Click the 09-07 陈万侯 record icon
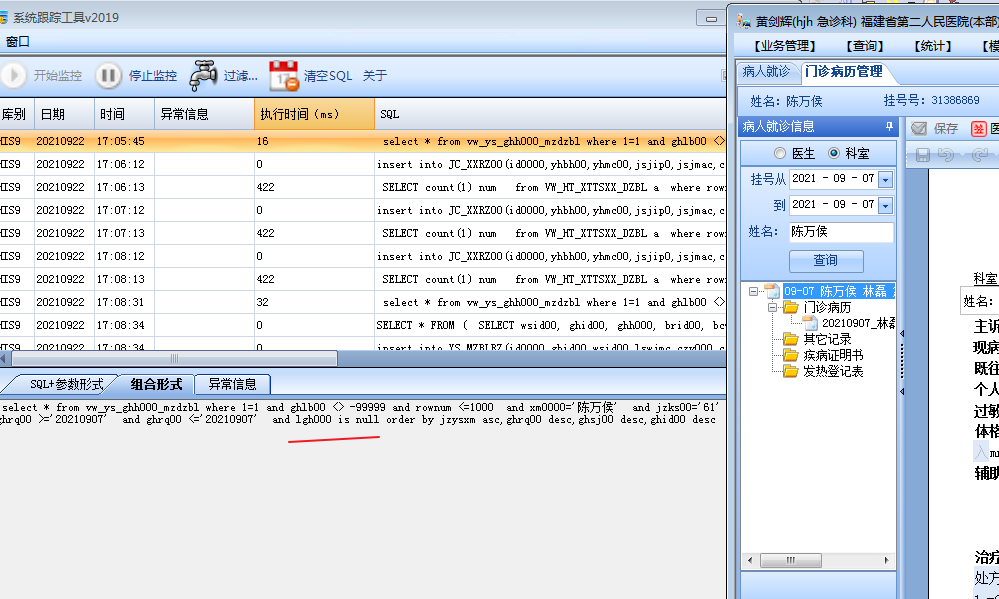This screenshot has height=599, width=999. click(x=772, y=291)
